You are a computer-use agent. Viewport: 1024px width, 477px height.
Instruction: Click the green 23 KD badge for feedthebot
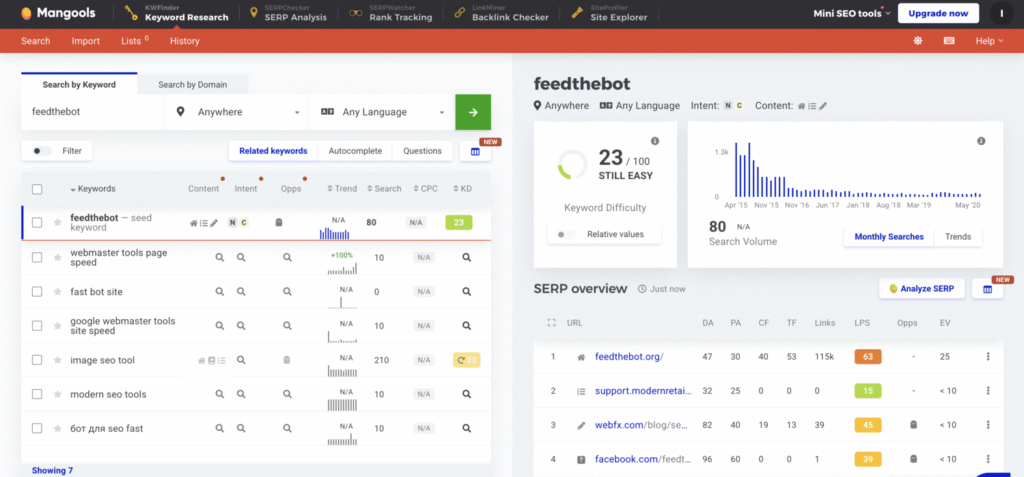point(458,222)
